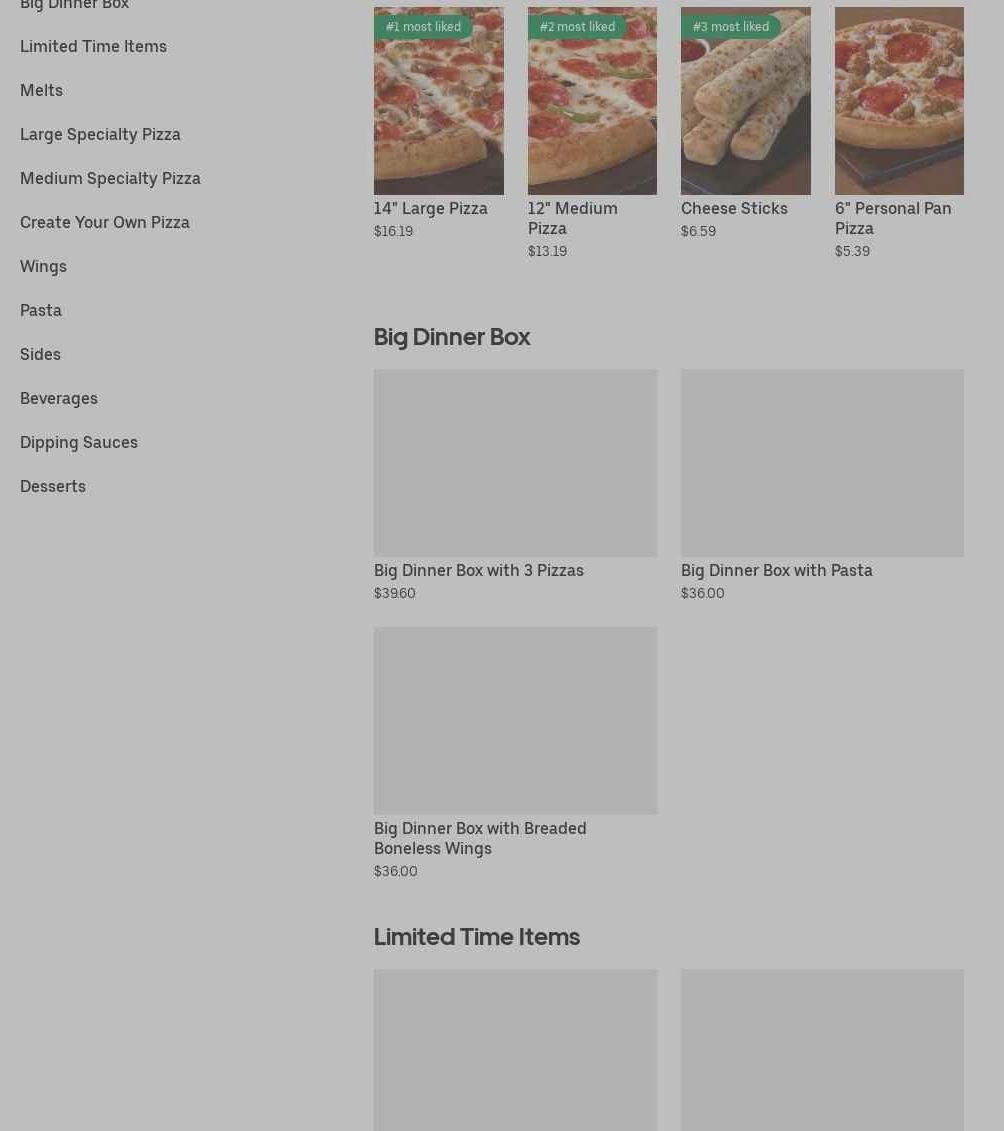Jump to Medium Specialty Pizza section
Image resolution: width=1004 pixels, height=1131 pixels.
tap(110, 178)
